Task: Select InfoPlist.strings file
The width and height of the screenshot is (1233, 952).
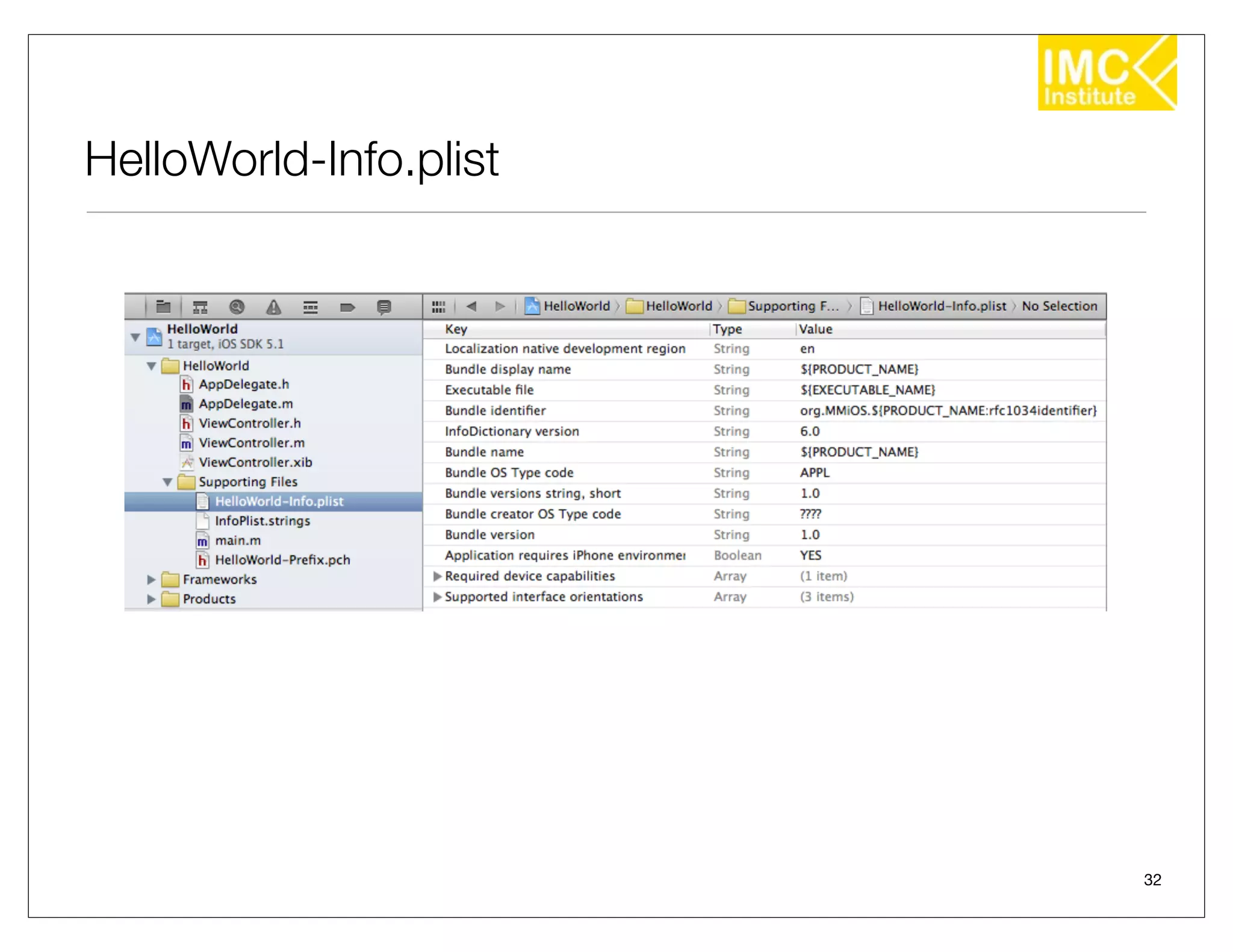Action: 253,521
